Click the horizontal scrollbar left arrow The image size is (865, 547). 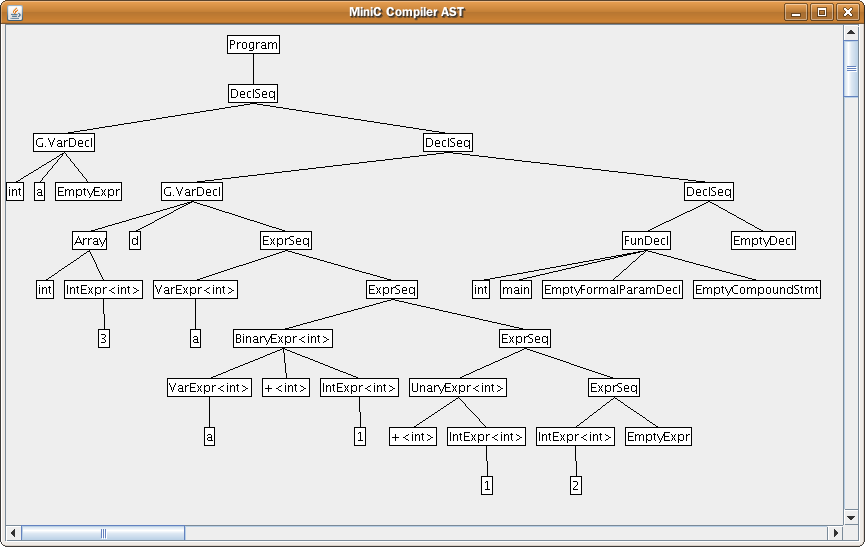[13, 533]
